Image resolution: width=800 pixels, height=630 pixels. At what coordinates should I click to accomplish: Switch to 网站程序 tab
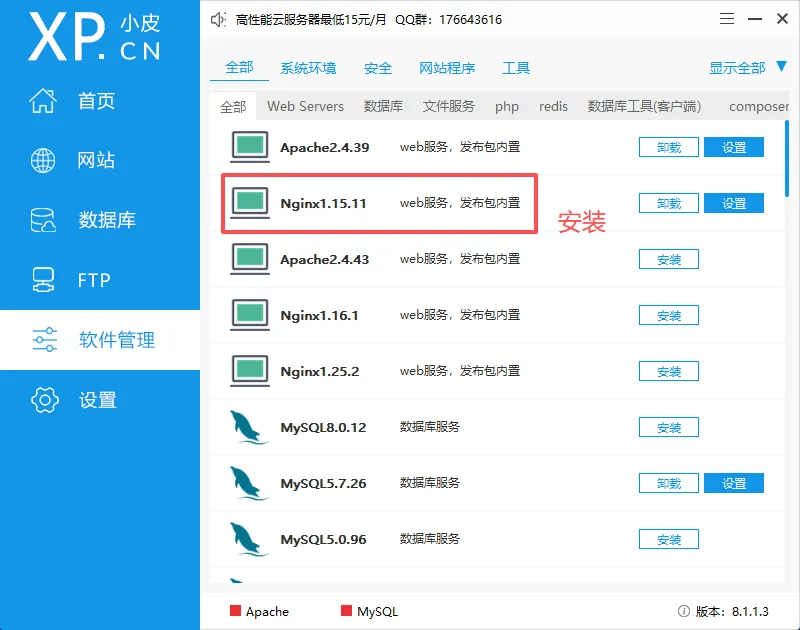(x=447, y=68)
